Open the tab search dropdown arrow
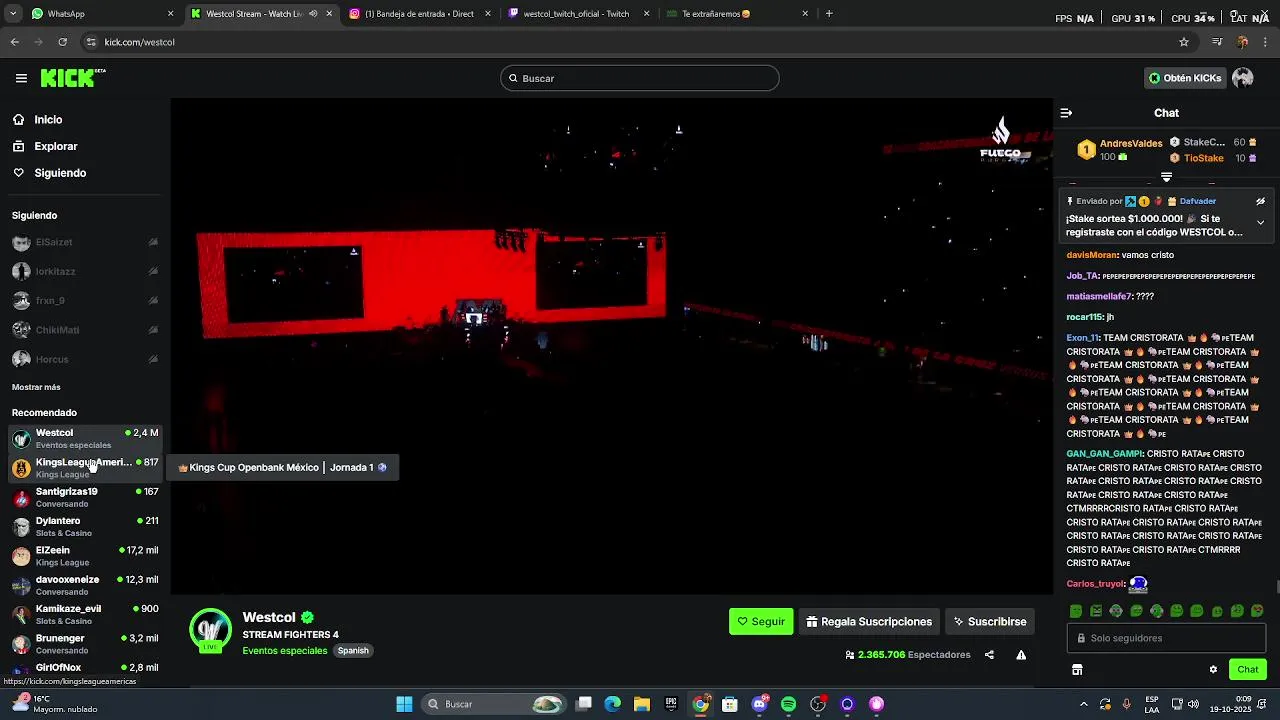 (12, 14)
